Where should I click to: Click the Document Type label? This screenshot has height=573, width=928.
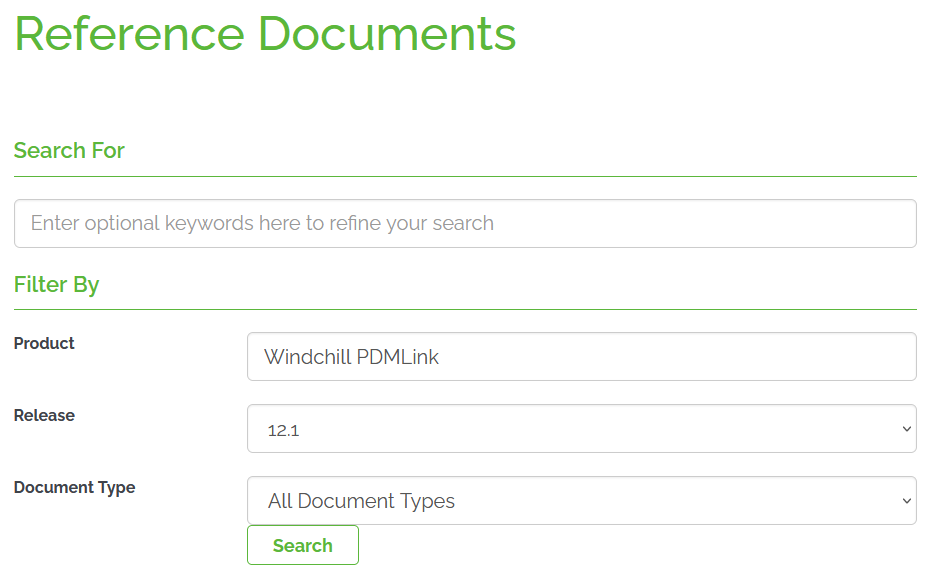pyautogui.click(x=75, y=488)
